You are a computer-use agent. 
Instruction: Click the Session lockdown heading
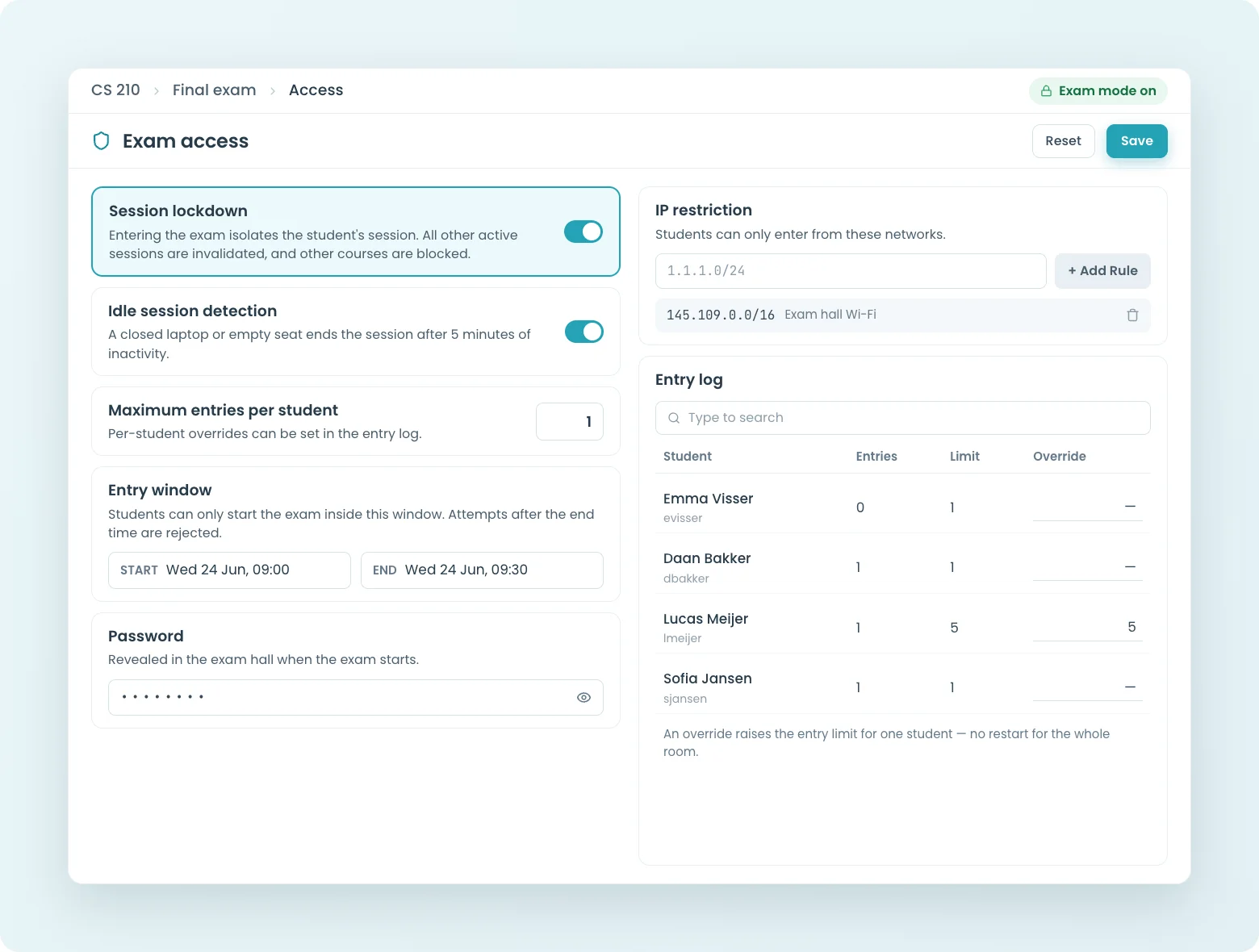click(x=178, y=211)
